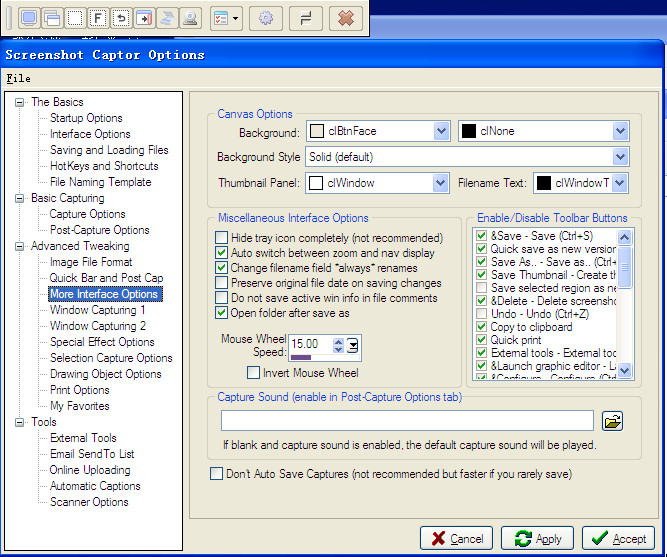The width and height of the screenshot is (667, 557).
Task: Click the scanner acquire icon in quick bar
Action: [167, 18]
